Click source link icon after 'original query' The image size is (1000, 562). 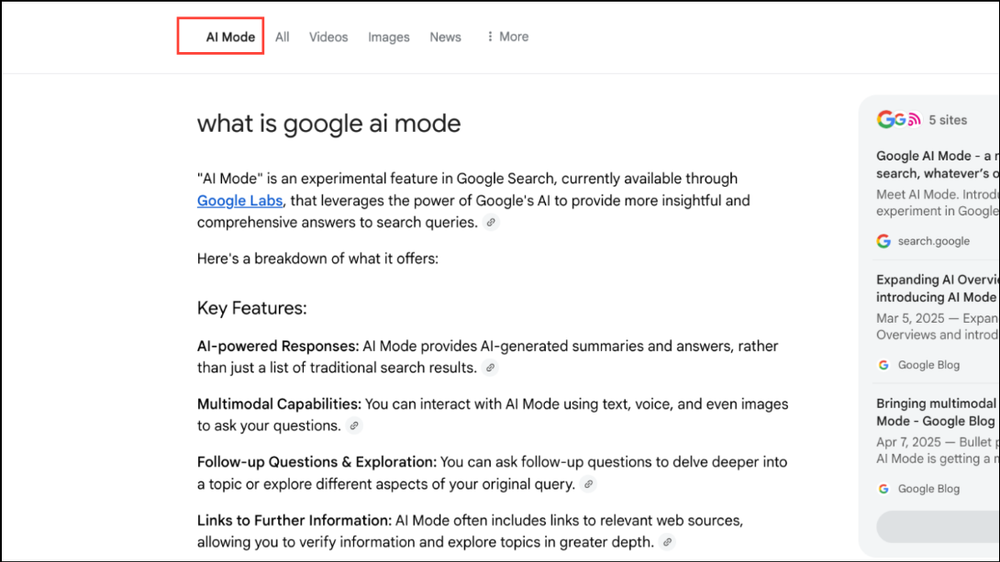coord(588,484)
